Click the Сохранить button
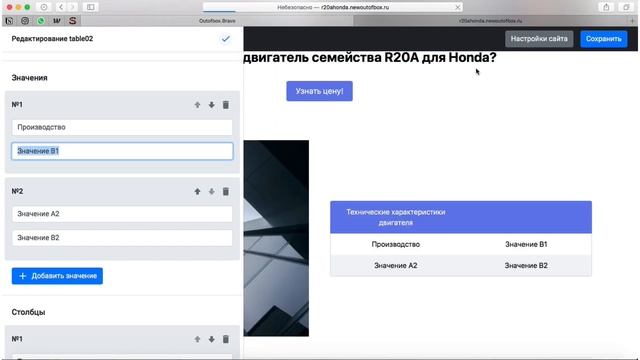This screenshot has width=640, height=360. tap(604, 39)
